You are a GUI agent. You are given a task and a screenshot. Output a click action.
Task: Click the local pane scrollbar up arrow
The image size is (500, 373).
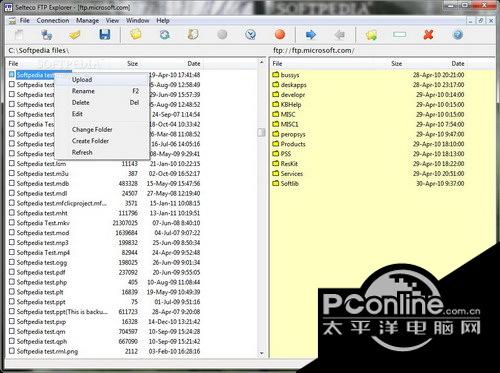tap(261, 62)
